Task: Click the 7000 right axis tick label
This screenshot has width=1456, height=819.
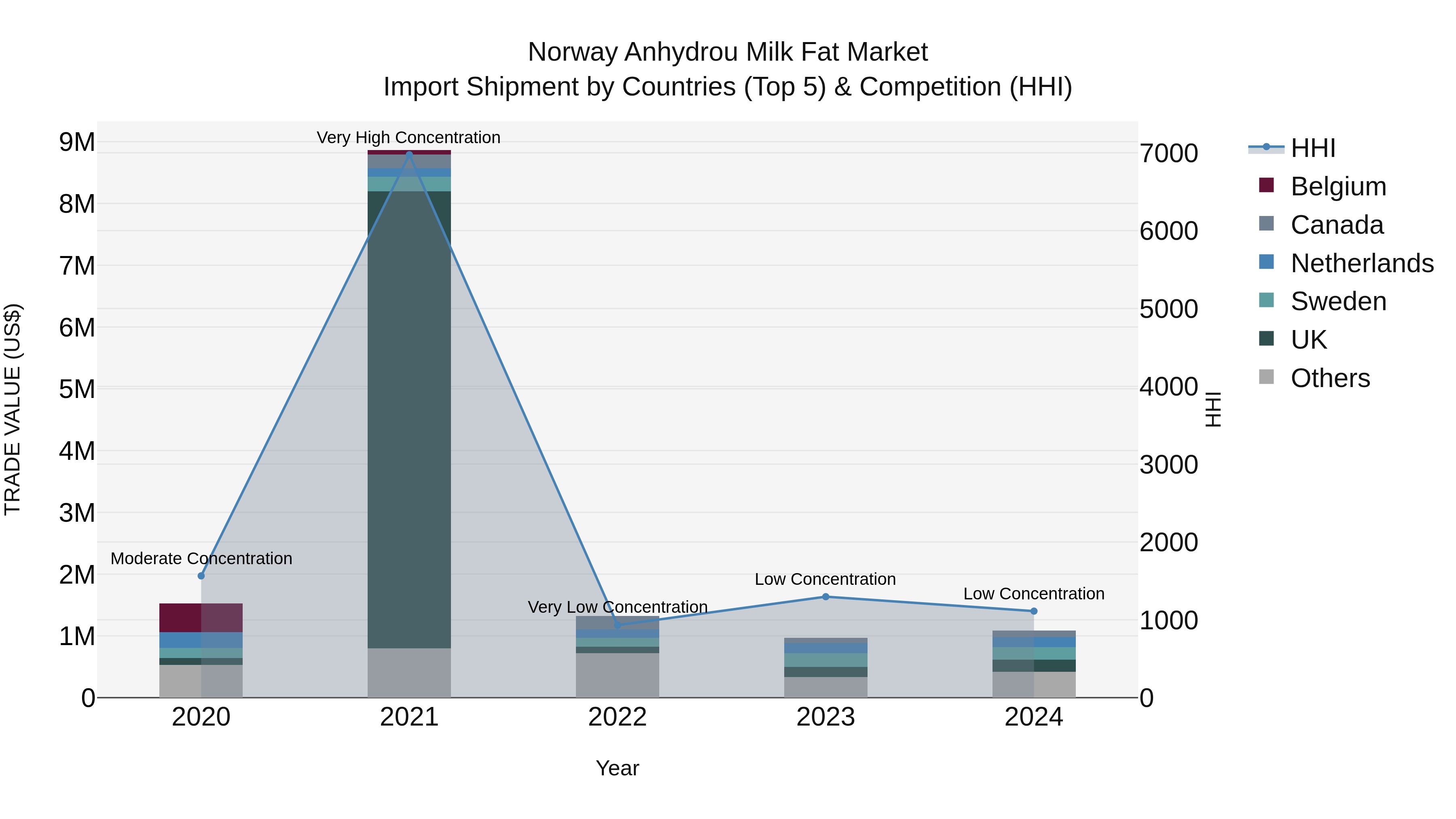Action: pos(1169,153)
